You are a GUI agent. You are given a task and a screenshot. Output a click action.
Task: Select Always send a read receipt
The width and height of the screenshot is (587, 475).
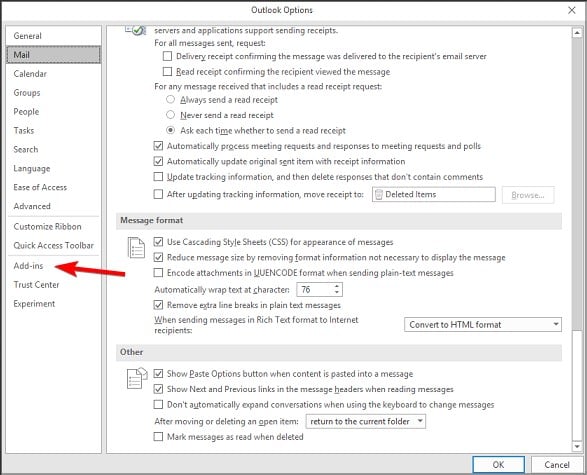tap(170, 100)
